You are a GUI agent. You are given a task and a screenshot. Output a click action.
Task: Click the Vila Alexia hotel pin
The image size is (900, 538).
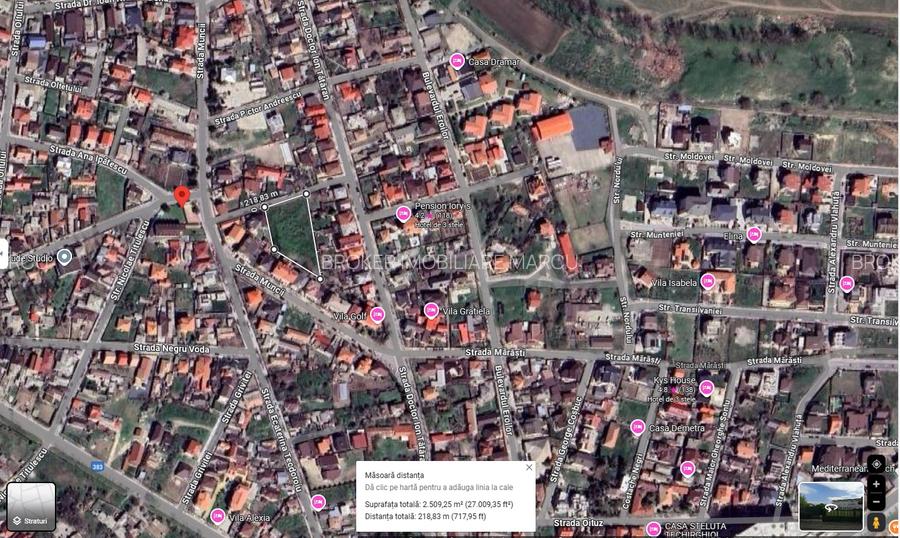[x=217, y=516]
